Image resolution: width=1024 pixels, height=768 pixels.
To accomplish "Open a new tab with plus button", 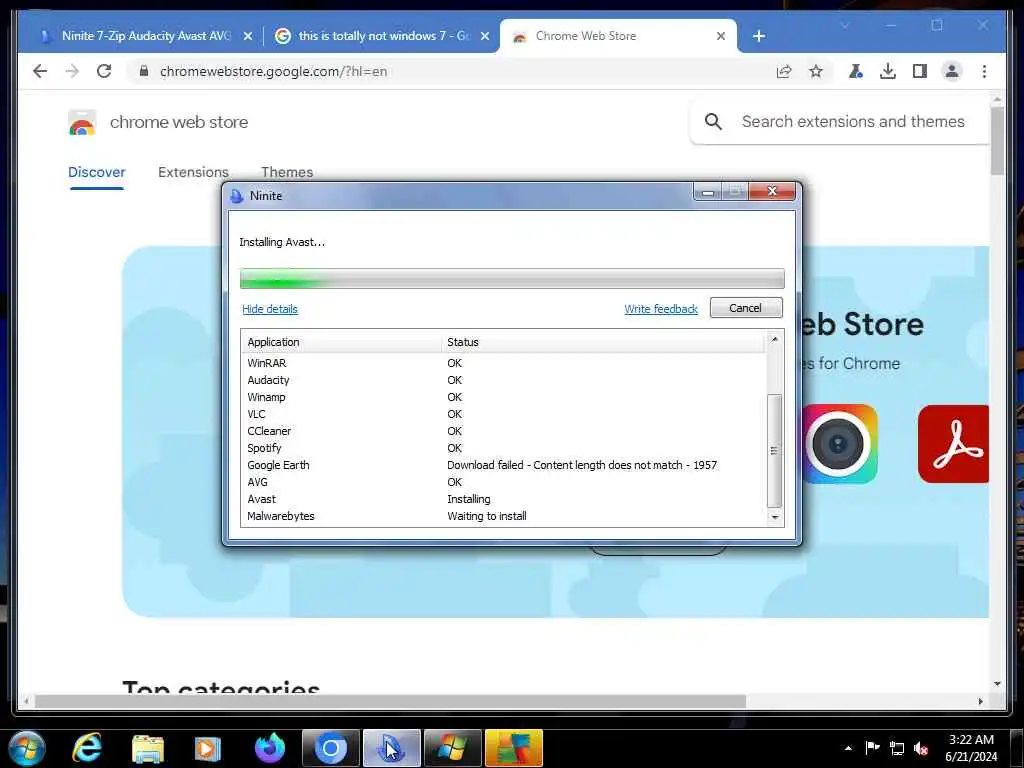I will tap(758, 36).
